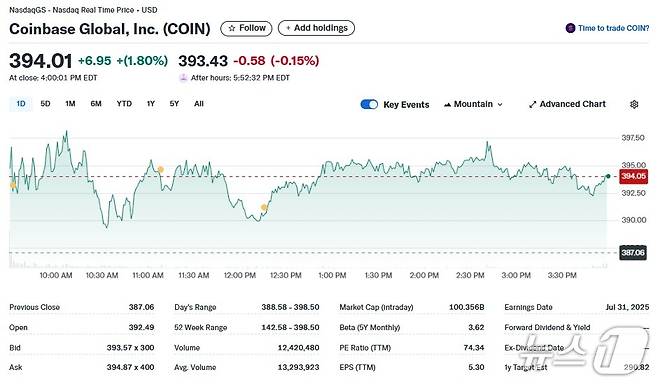Click the Market Cap value 100.356B
The height and width of the screenshot is (384, 658).
click(x=467, y=307)
